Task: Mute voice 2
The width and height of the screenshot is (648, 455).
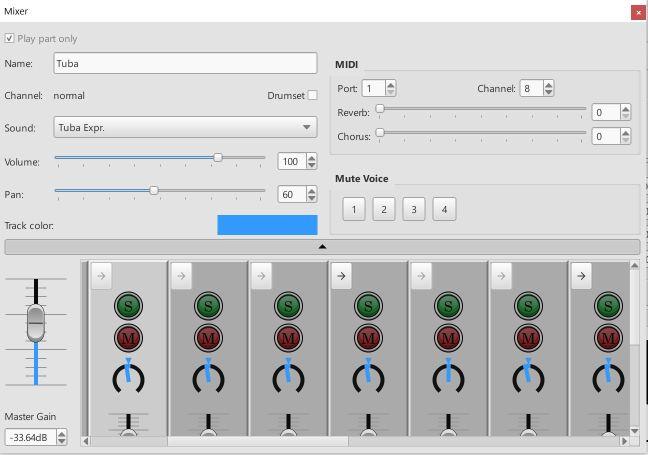Action: click(384, 209)
